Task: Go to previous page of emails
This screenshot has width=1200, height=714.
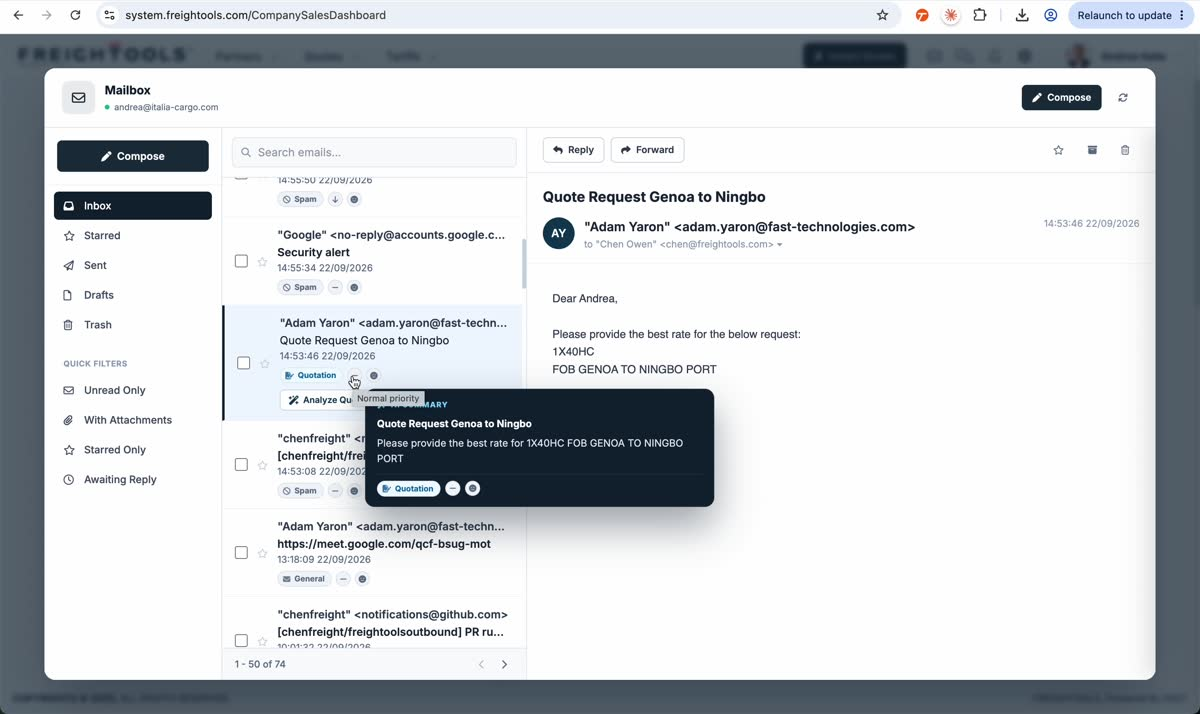Action: [x=481, y=664]
